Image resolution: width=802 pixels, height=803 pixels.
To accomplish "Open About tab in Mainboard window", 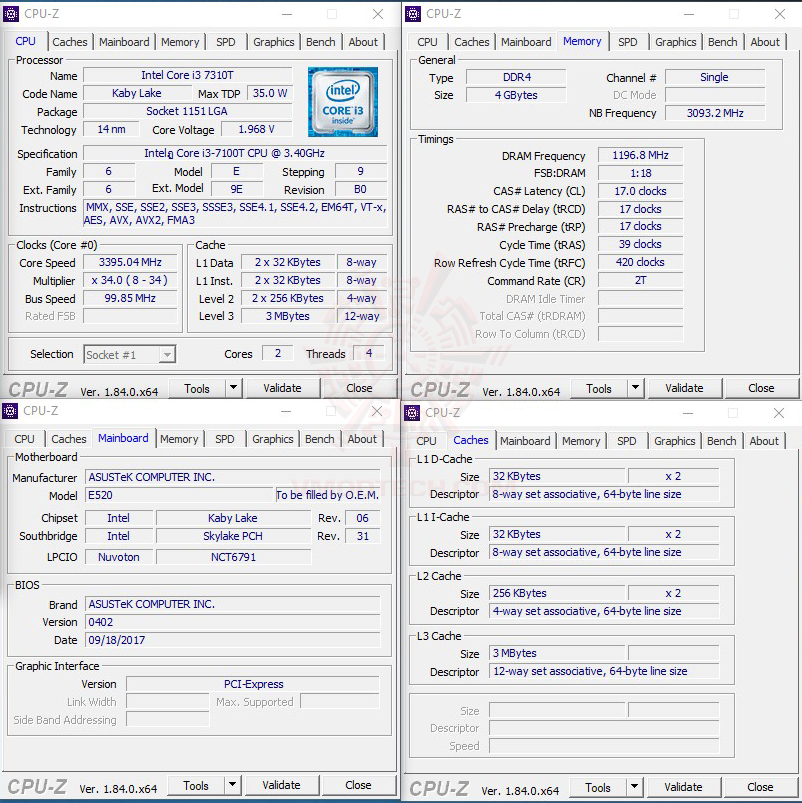I will 362,439.
